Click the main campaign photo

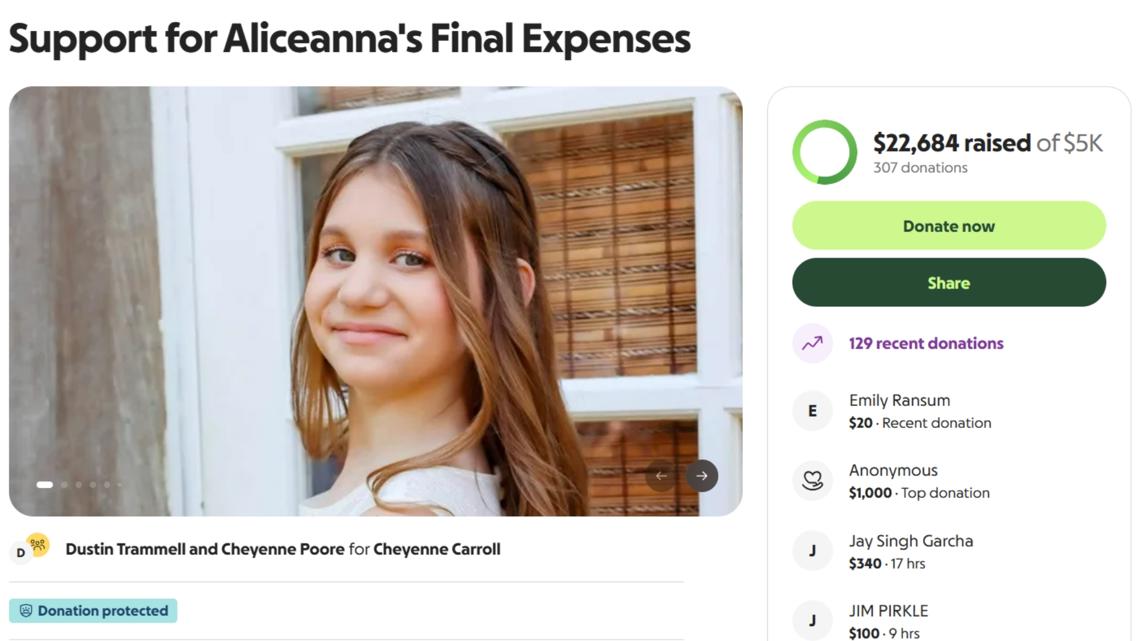click(x=375, y=300)
